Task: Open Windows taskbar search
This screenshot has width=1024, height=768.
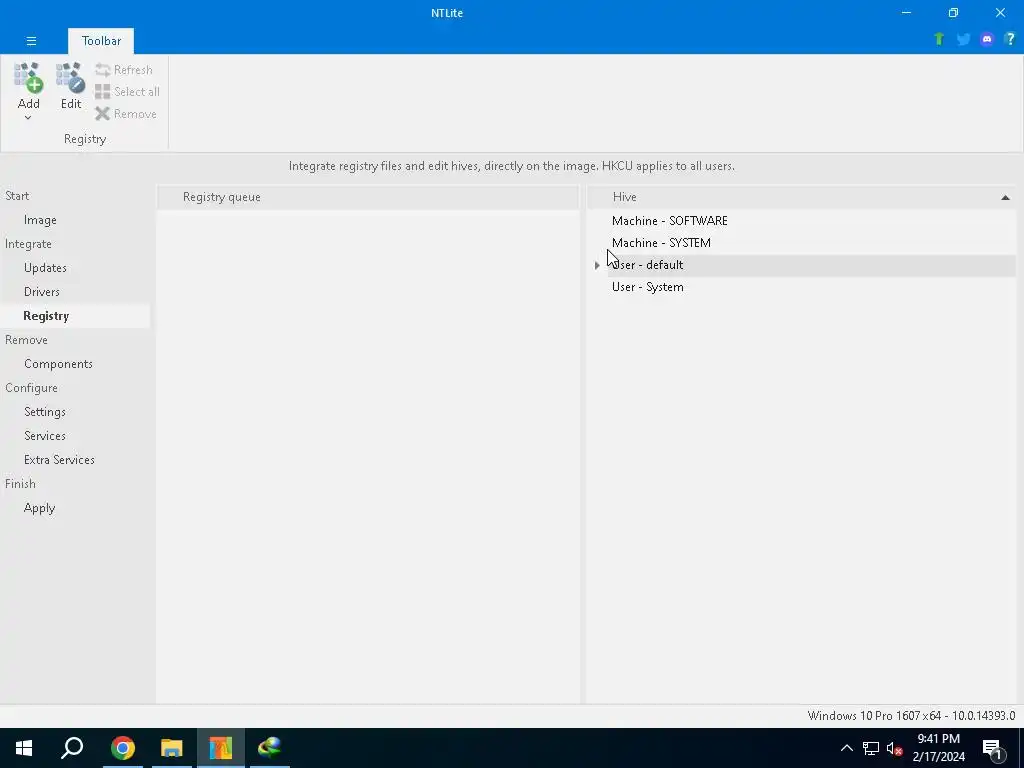Action: tap(72, 748)
